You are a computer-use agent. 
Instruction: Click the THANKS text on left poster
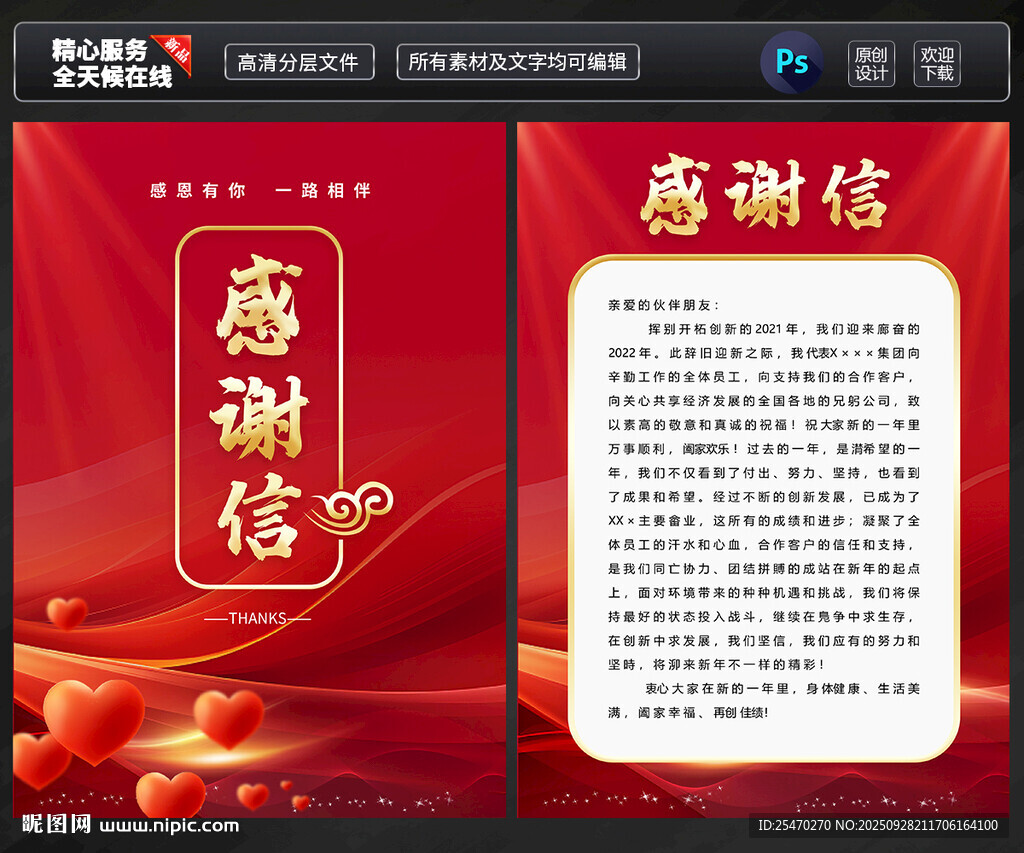[x=257, y=619]
